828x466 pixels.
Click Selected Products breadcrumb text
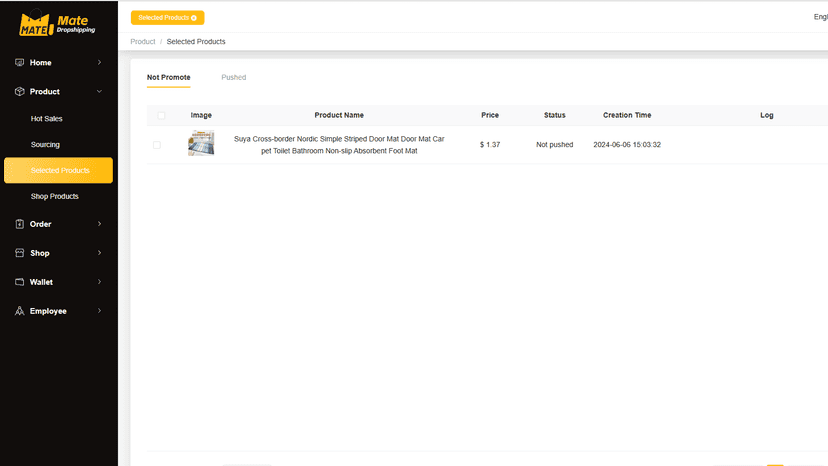pos(196,42)
